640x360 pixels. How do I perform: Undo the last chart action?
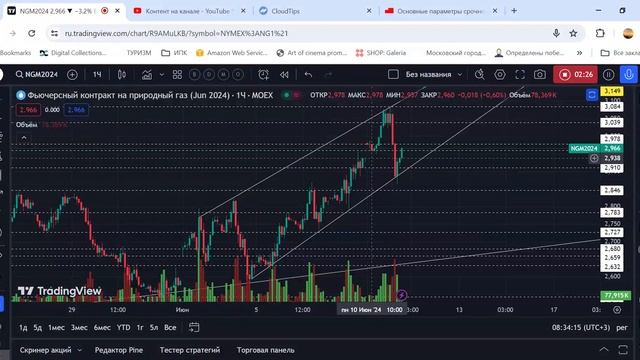tap(308, 74)
